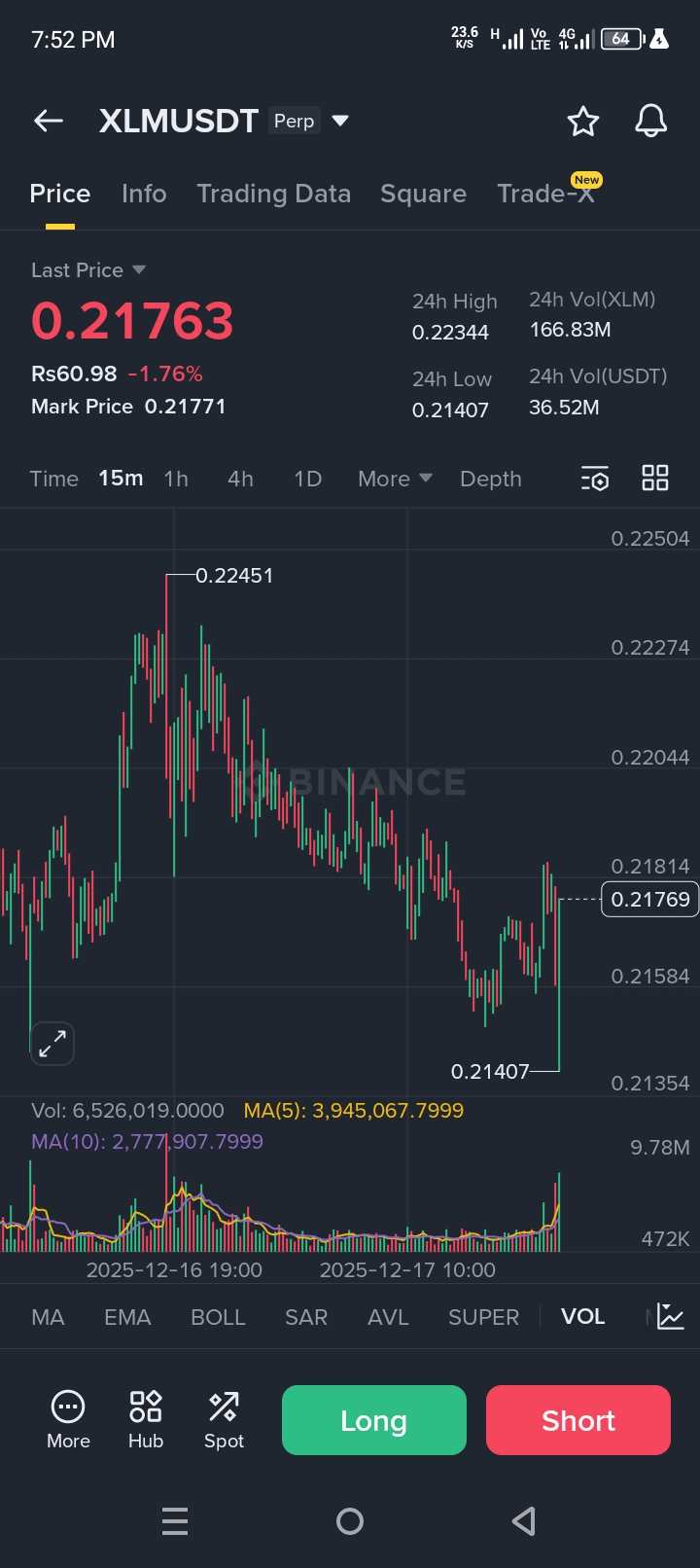Image resolution: width=700 pixels, height=1568 pixels.
Task: Tap the 0.21407 low price label on chart
Action: [490, 1071]
